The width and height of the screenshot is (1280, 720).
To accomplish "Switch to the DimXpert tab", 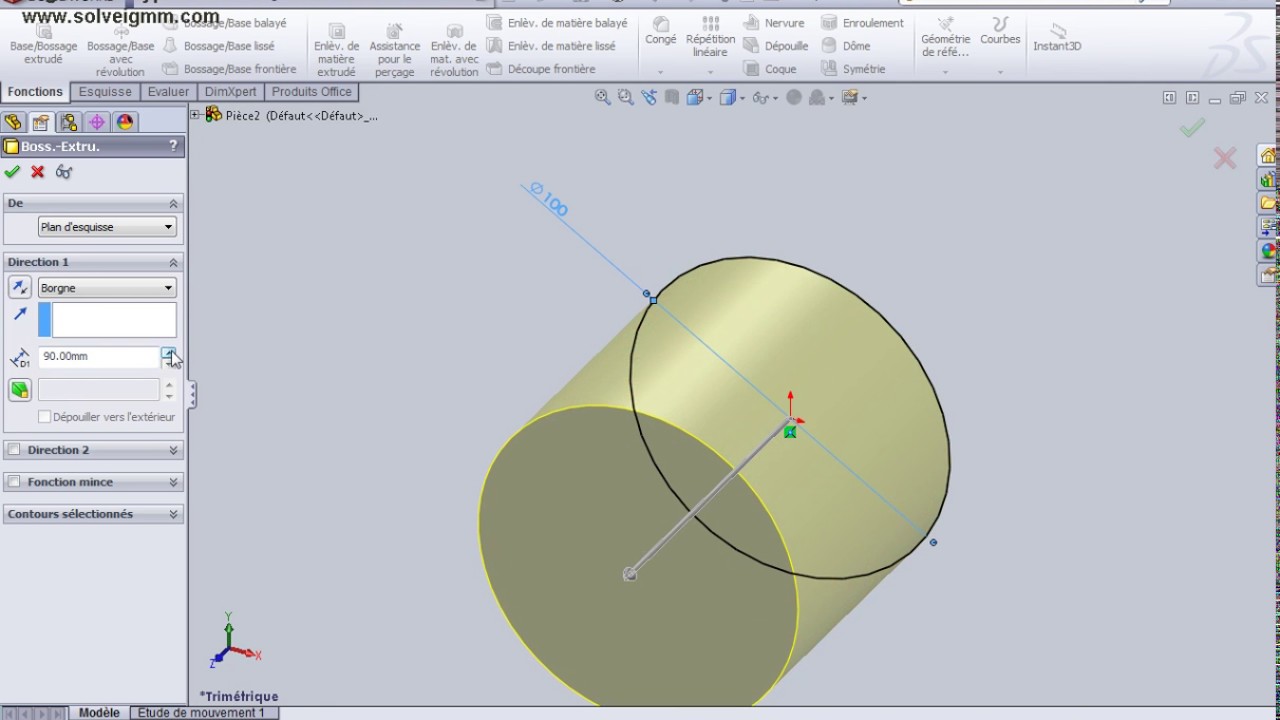I will coord(231,92).
